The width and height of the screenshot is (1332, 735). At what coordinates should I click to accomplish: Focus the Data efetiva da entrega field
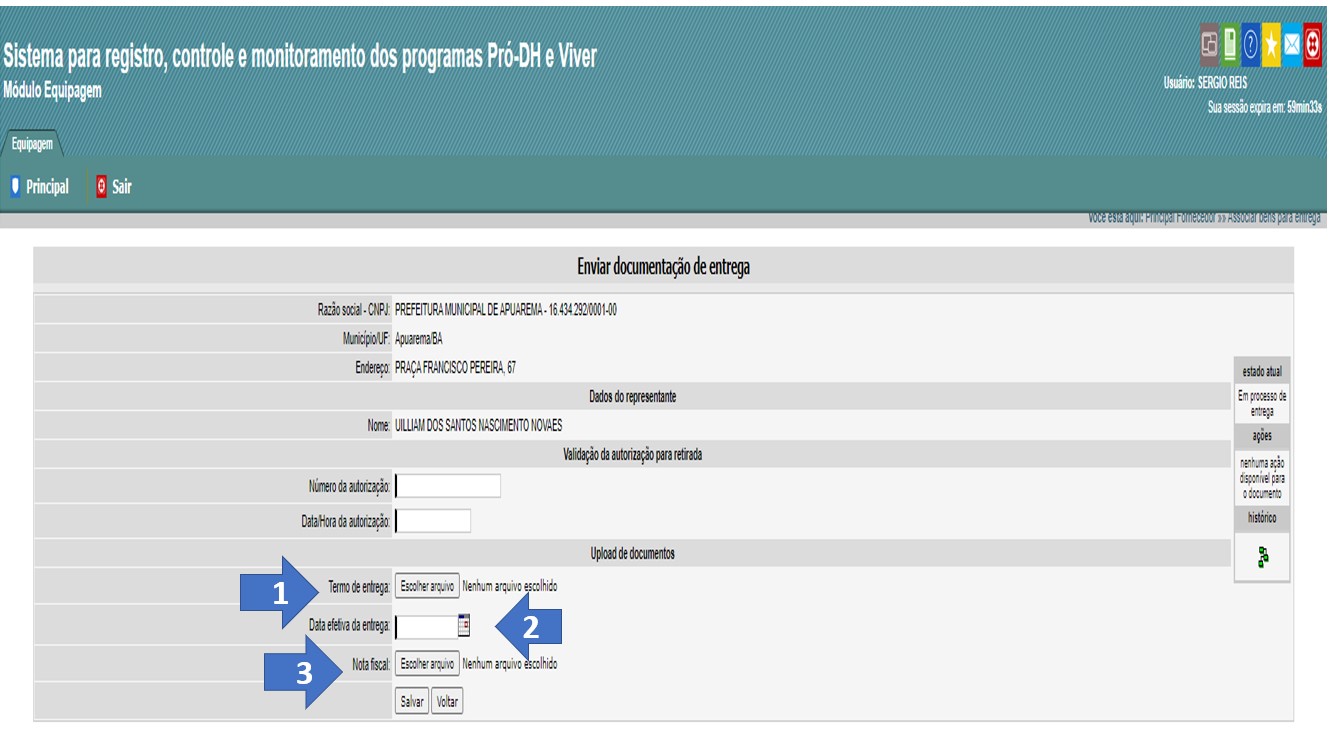[x=426, y=626]
